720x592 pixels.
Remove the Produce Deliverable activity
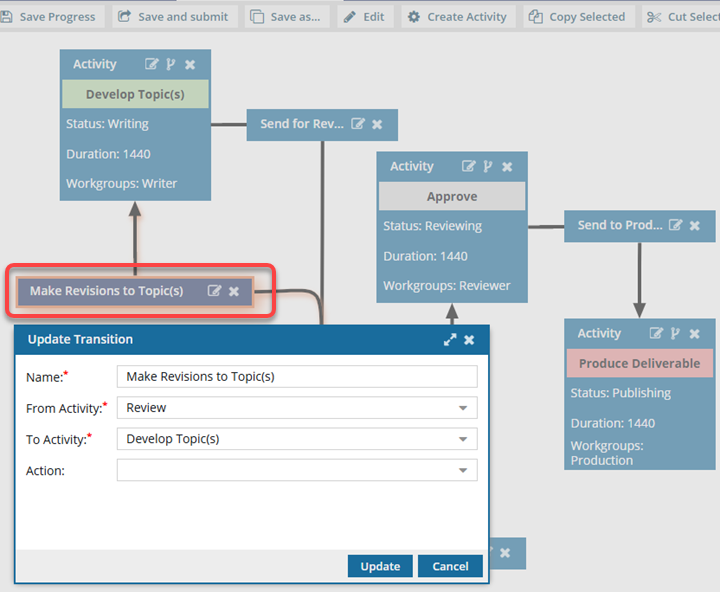pos(695,333)
